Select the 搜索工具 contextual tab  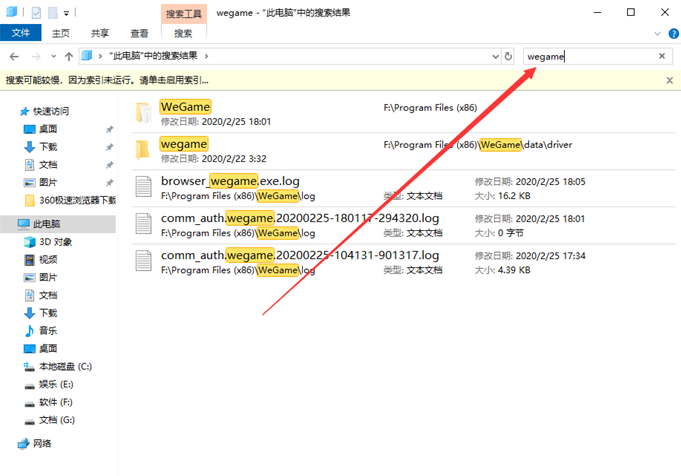pos(184,14)
